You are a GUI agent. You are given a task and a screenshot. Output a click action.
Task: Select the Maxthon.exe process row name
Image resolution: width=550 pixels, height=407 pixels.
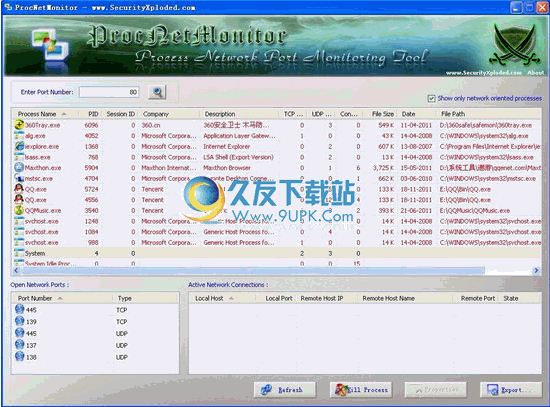pyautogui.click(x=43, y=168)
